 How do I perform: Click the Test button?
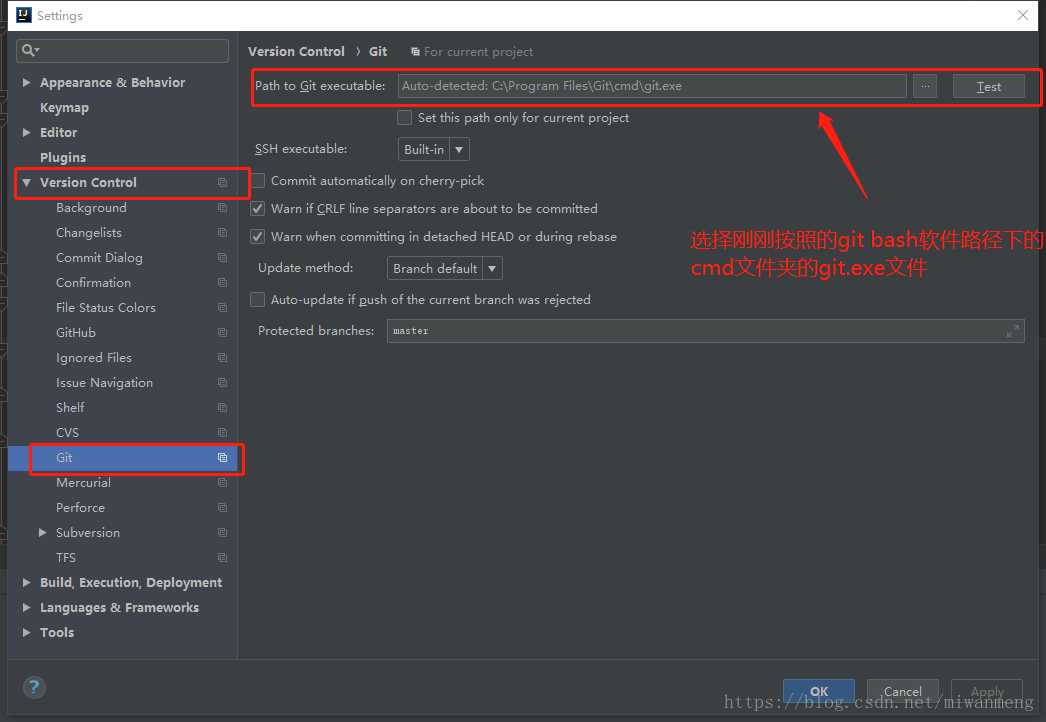pos(988,86)
